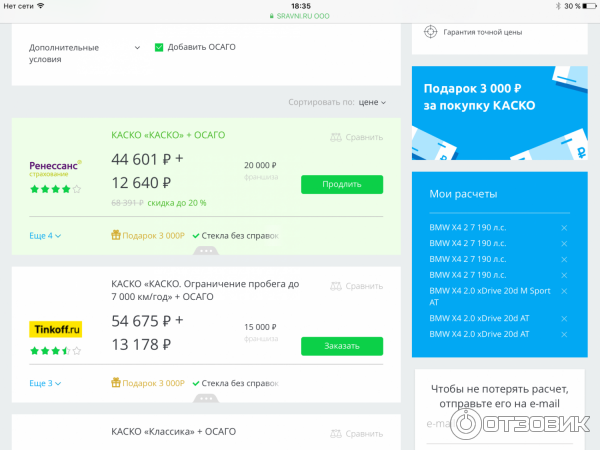The image size is (600, 450).
Task: Expand the Дополнительные условия section
Action: pyautogui.click(x=137, y=47)
